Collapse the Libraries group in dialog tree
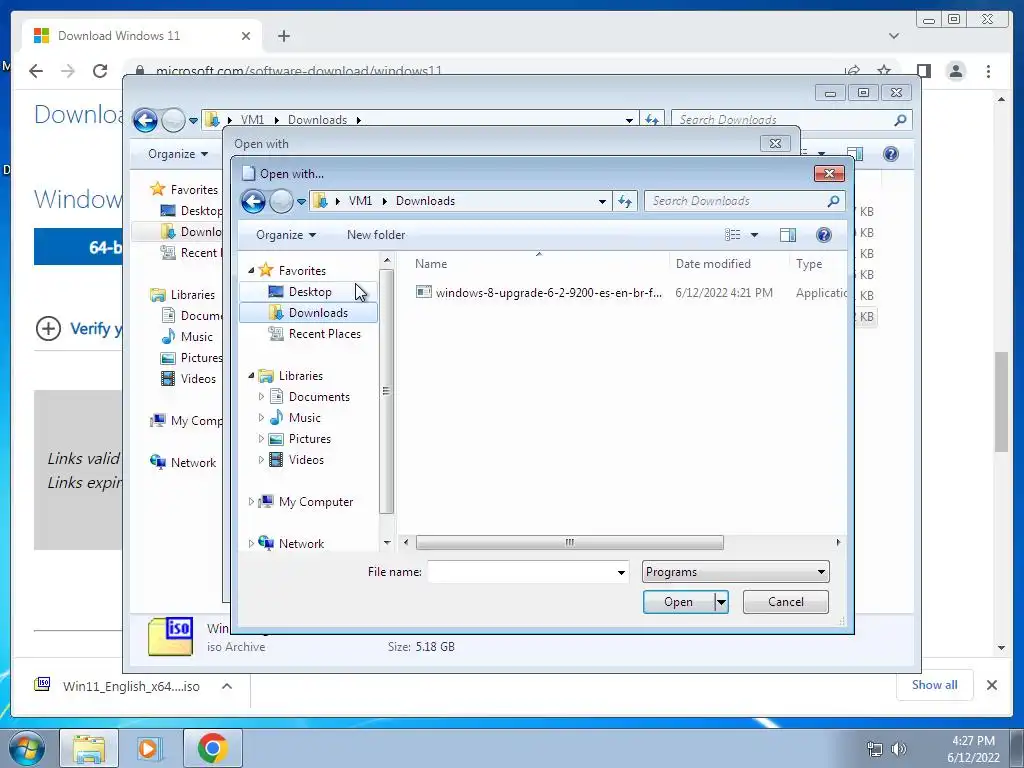Image resolution: width=1024 pixels, height=768 pixels. pos(251,376)
